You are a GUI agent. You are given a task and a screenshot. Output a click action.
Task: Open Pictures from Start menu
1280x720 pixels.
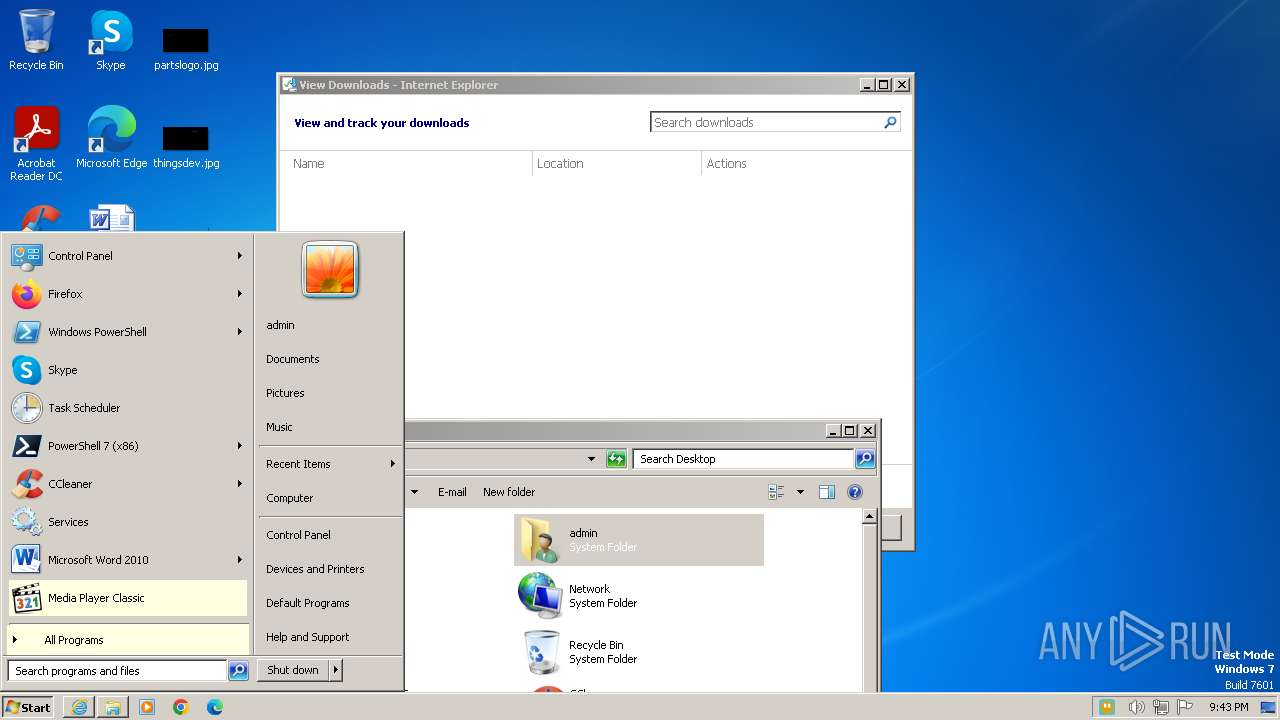(285, 393)
